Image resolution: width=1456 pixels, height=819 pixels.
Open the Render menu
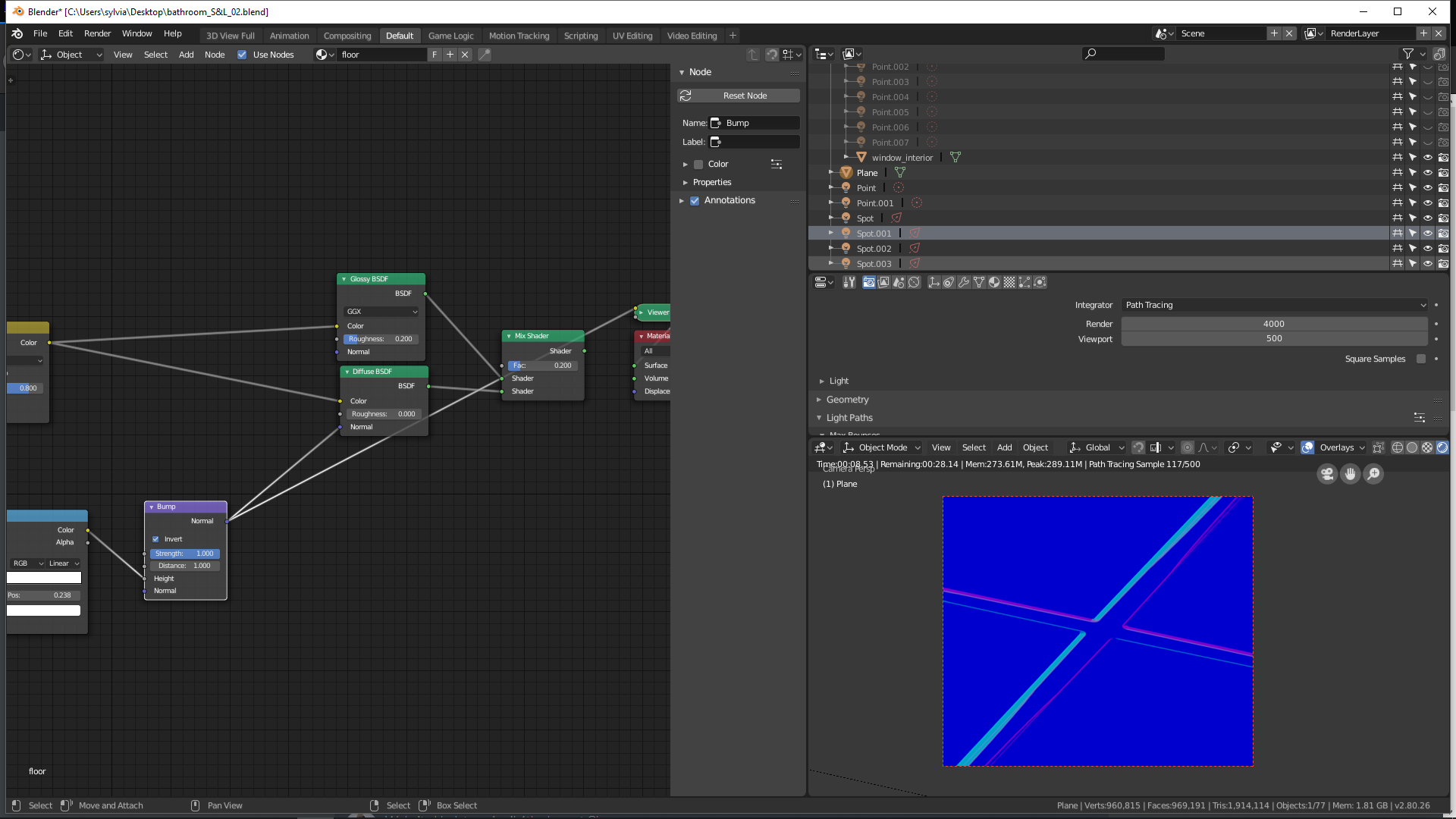(x=97, y=33)
